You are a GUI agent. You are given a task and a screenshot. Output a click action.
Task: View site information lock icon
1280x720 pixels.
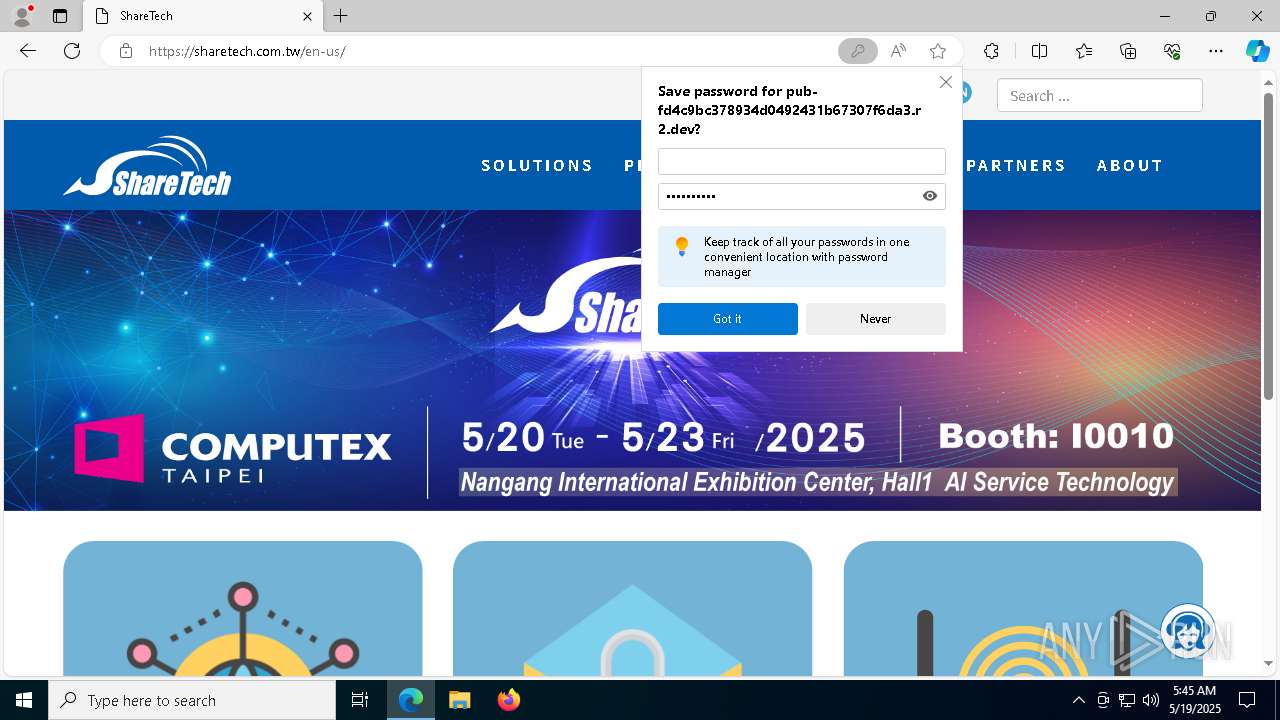pyautogui.click(x=126, y=51)
